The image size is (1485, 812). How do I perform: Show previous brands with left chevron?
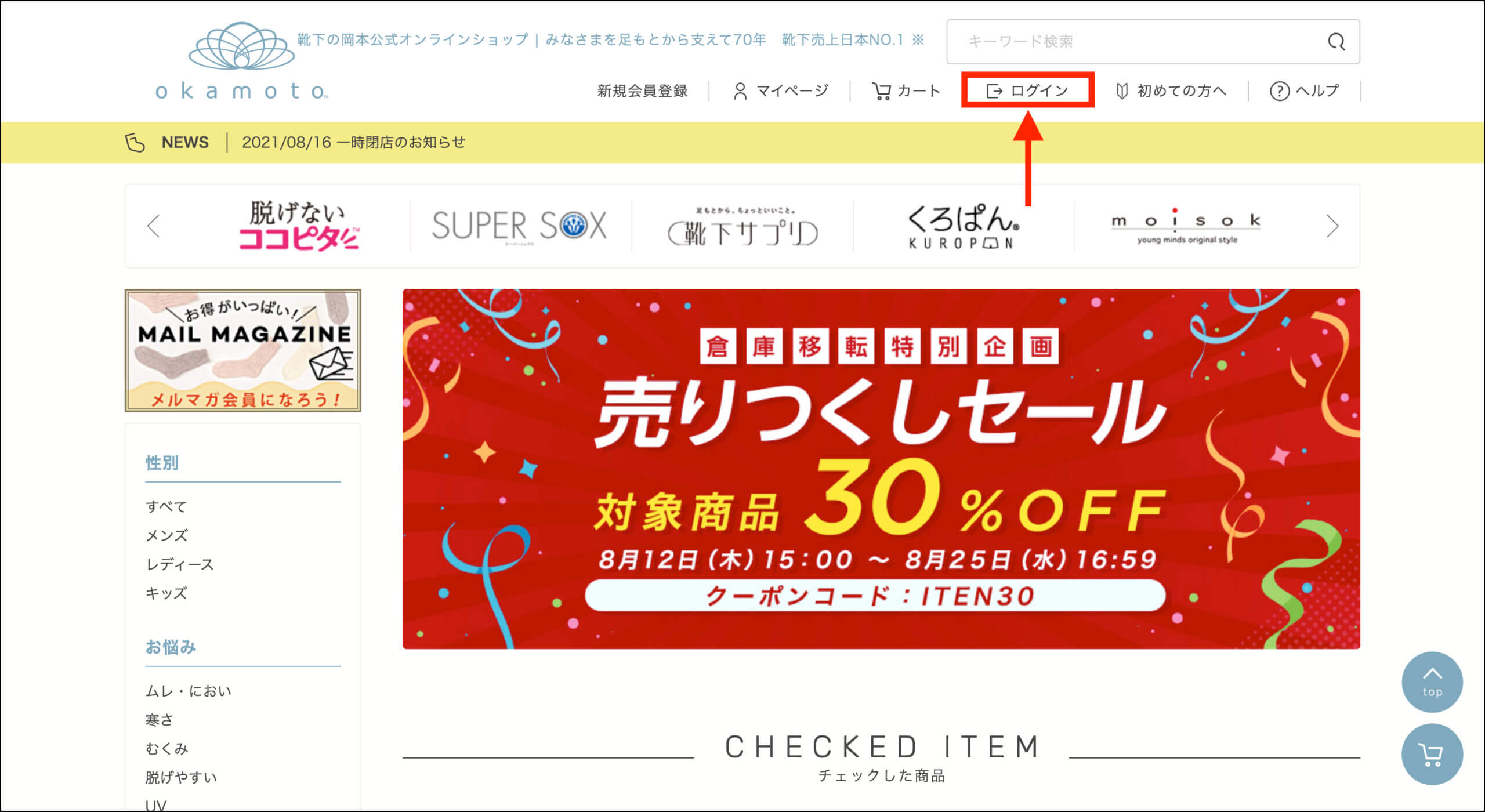pos(154,226)
